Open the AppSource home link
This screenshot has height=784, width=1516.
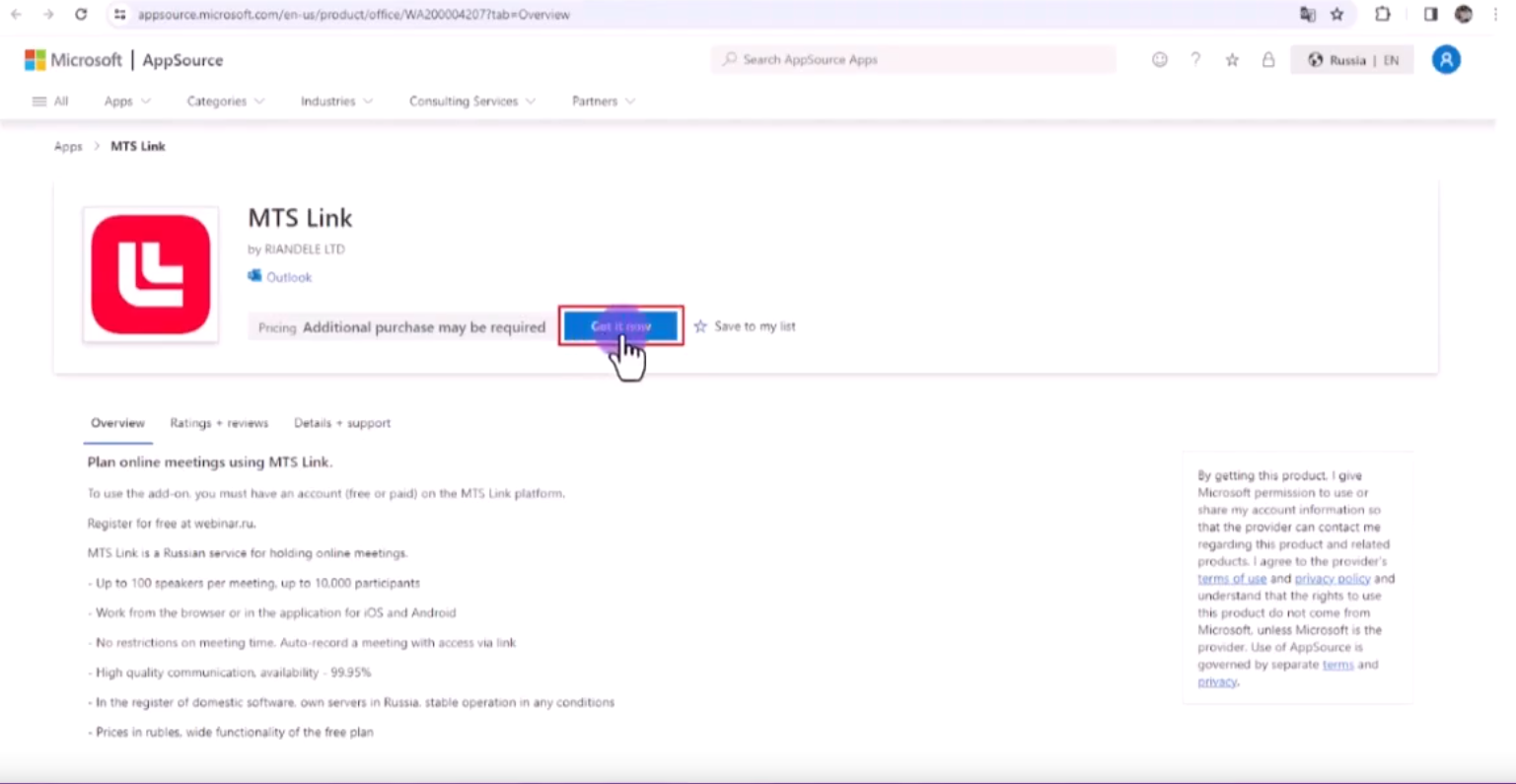click(182, 60)
